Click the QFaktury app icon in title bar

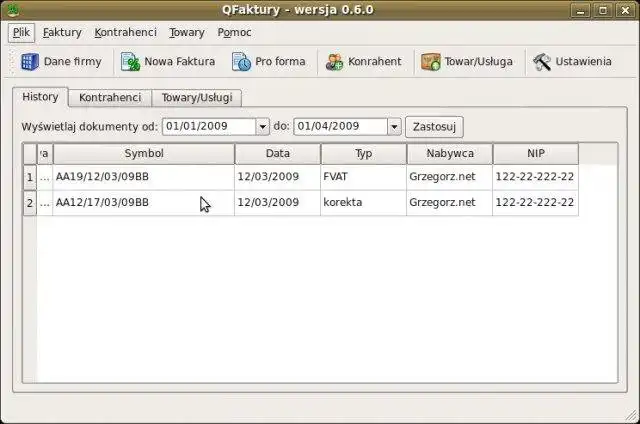click(13, 9)
